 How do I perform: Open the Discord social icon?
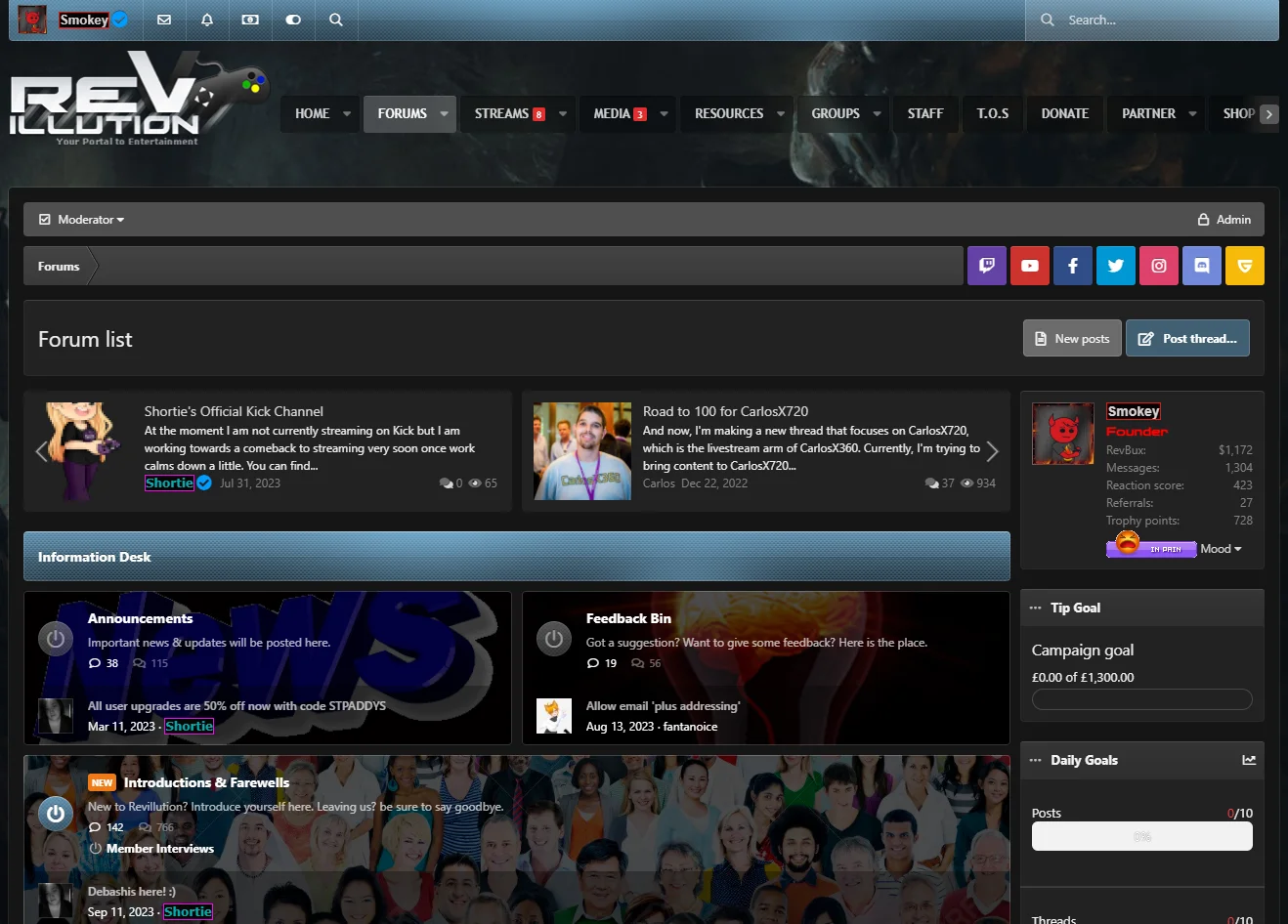point(1202,266)
